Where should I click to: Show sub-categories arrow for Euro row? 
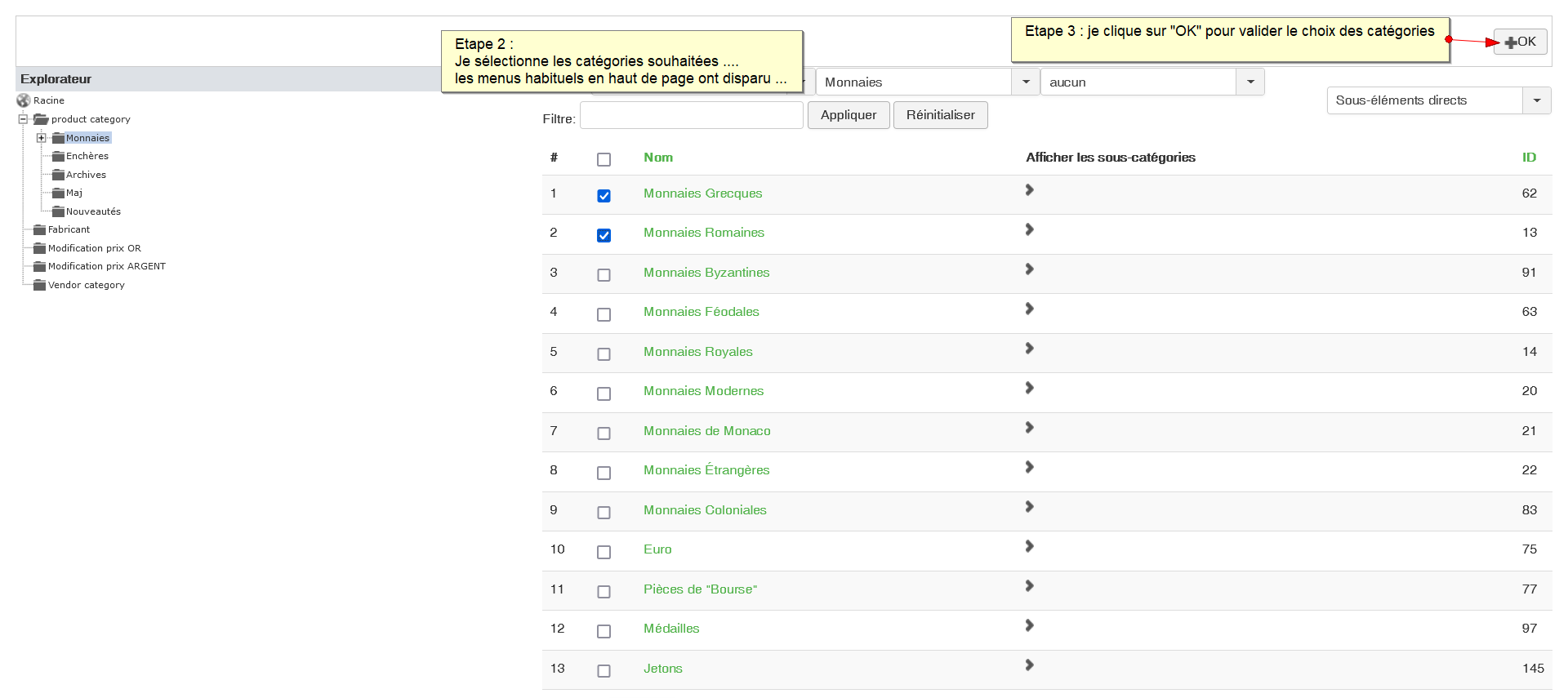(x=1029, y=546)
